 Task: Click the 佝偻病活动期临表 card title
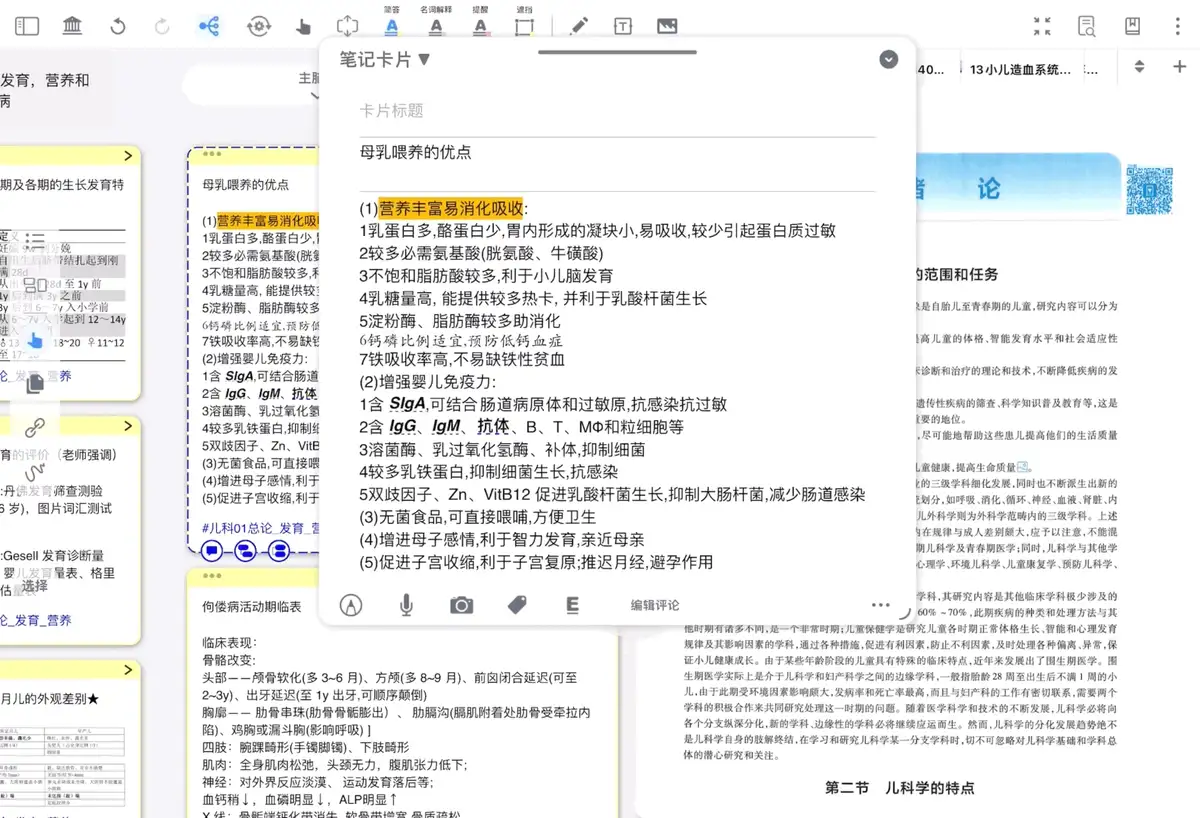[251, 607]
